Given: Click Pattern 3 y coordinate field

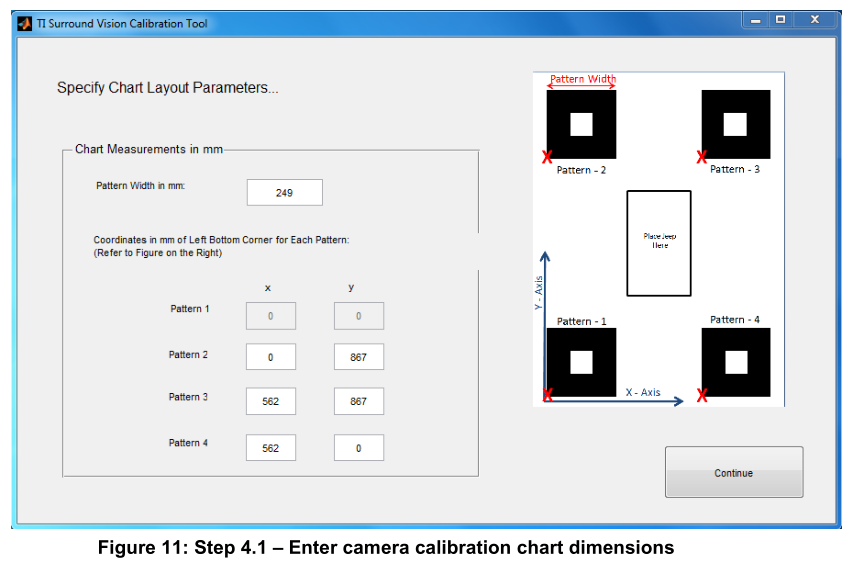Looking at the screenshot, I should (358, 401).
